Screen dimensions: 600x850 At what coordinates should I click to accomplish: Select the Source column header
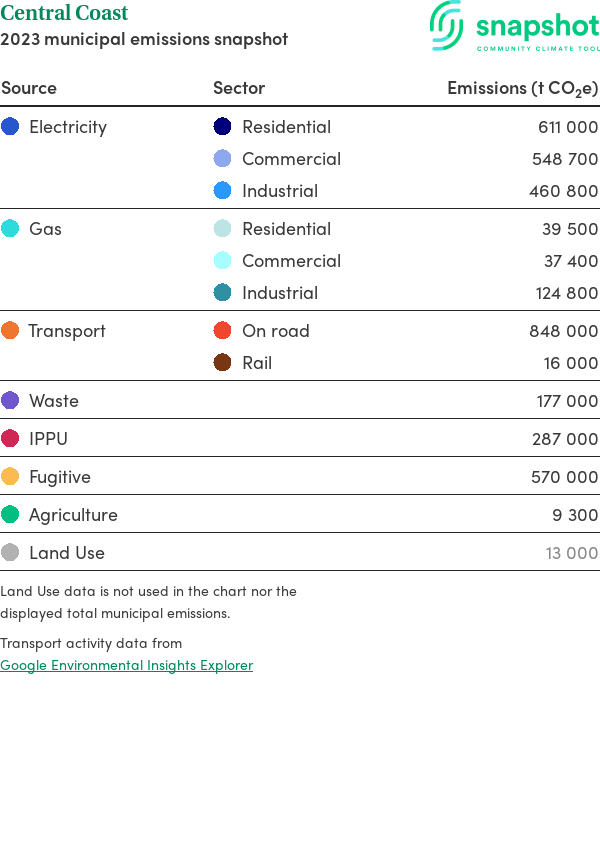(29, 88)
